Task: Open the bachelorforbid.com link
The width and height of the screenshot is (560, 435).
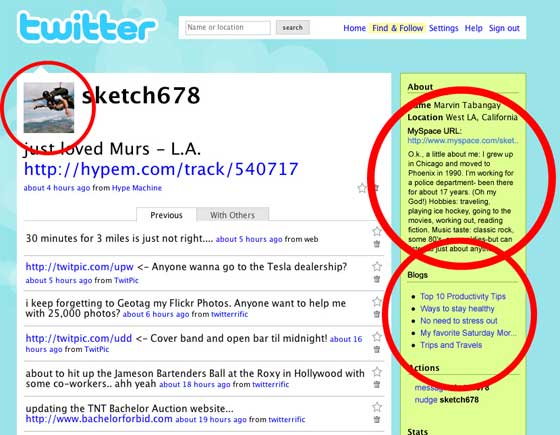Action: [99, 419]
